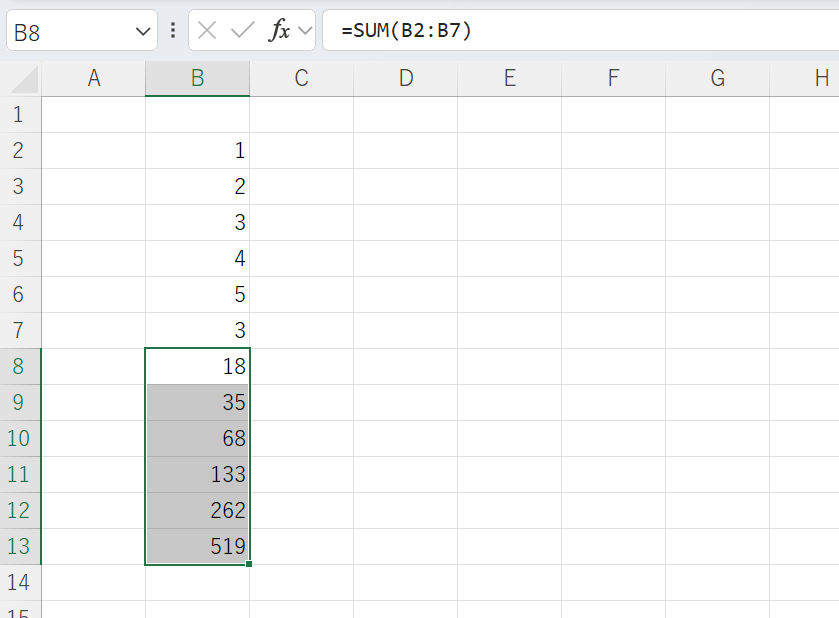Screen dimensions: 839x618
Task: Click cell B2 containing 1
Action: pos(197,151)
